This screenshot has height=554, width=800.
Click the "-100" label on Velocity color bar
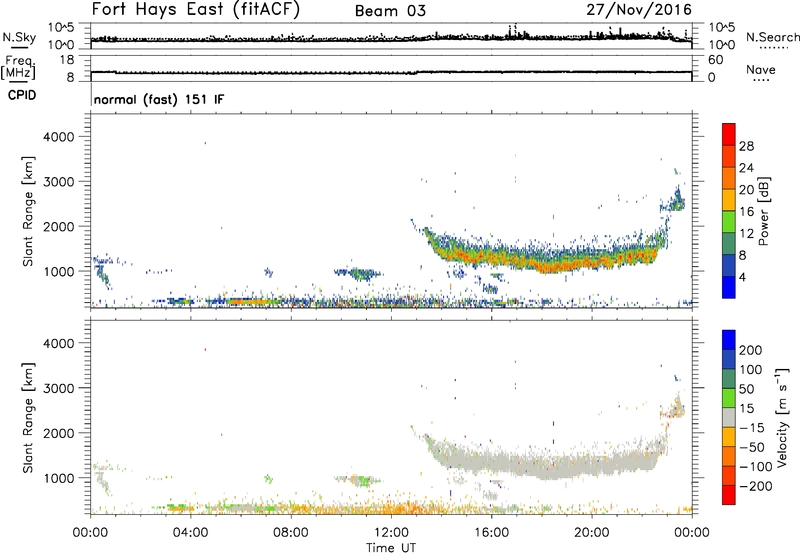756,466
